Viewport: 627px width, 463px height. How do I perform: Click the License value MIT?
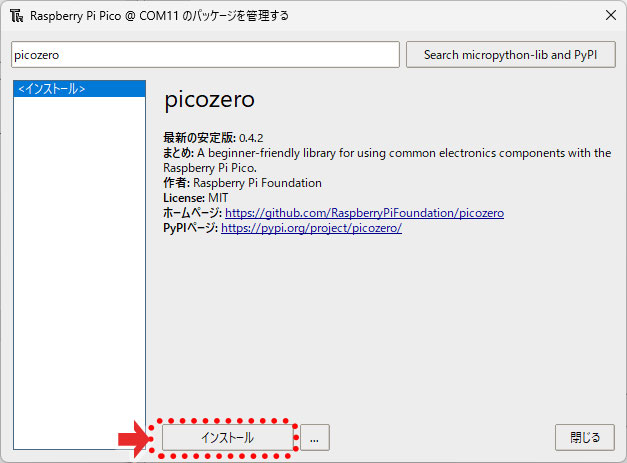click(x=218, y=198)
